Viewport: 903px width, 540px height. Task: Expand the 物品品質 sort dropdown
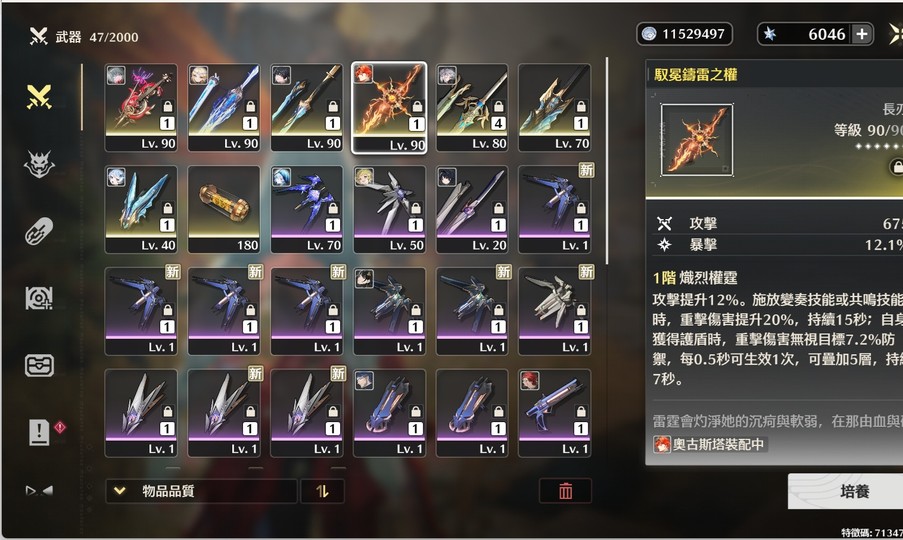pyautogui.click(x=201, y=491)
